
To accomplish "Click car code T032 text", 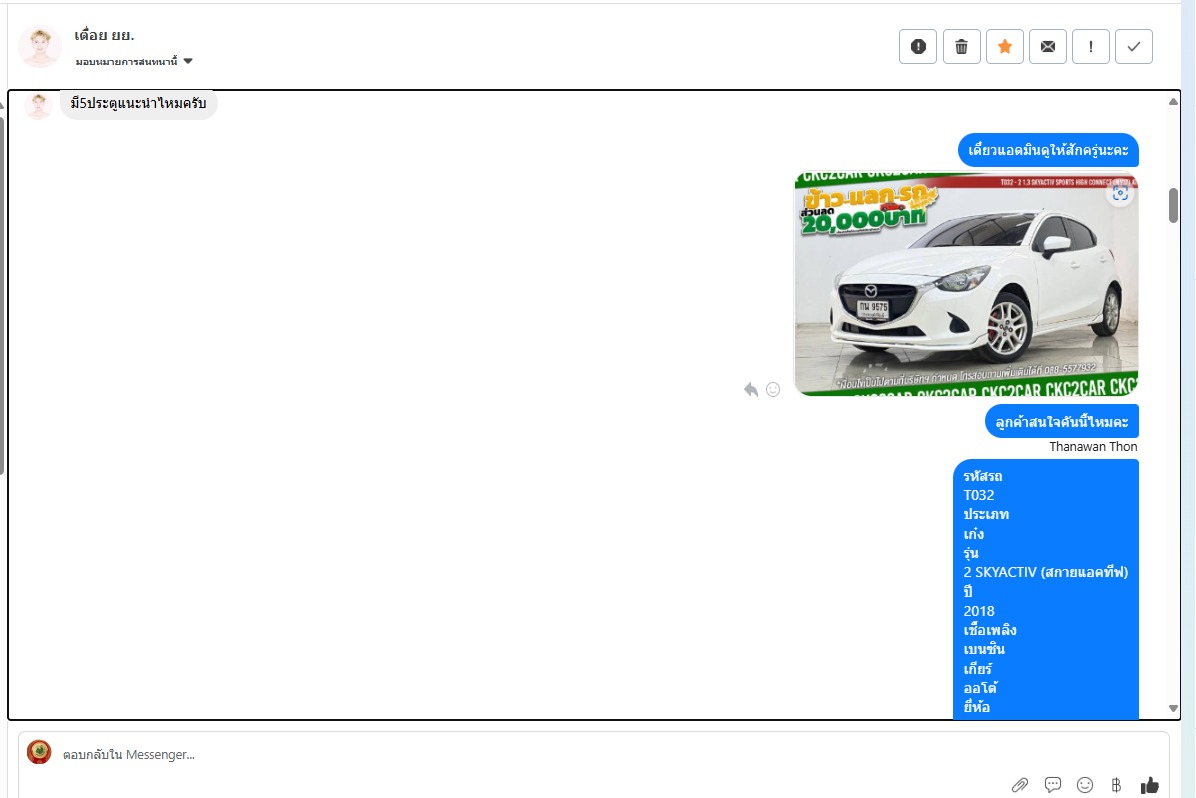I will click(979, 495).
